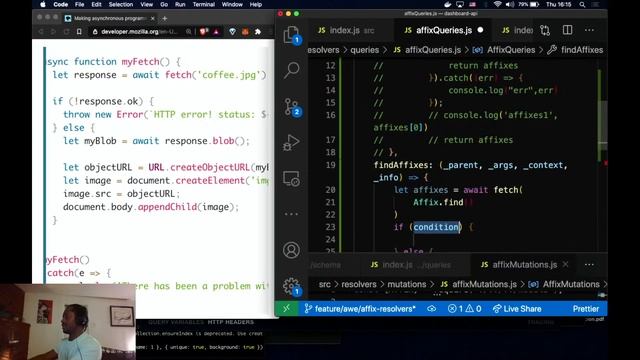
Task: Close the Making asynchronous programming browser tab
Action: [x=153, y=18]
